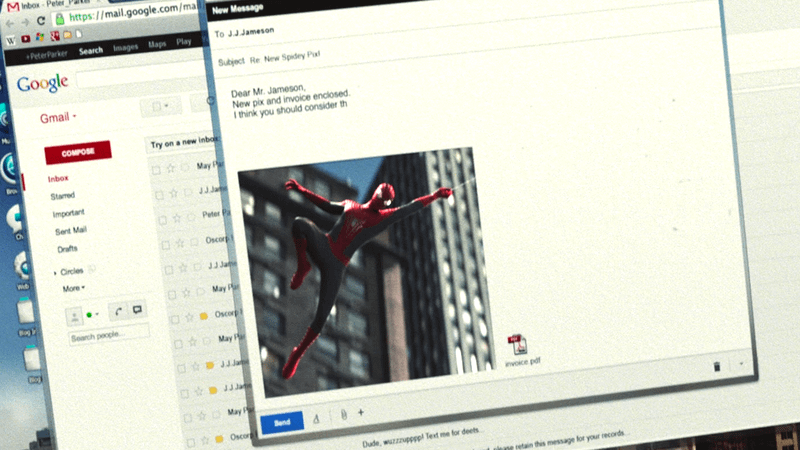Open the Google+ bookmark icon
Image resolution: width=800 pixels, height=450 pixels.
click(55, 36)
